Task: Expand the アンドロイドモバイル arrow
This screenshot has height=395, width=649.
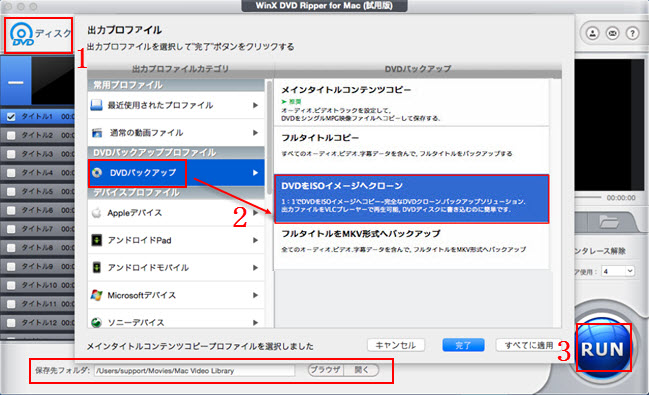Action: pos(255,267)
